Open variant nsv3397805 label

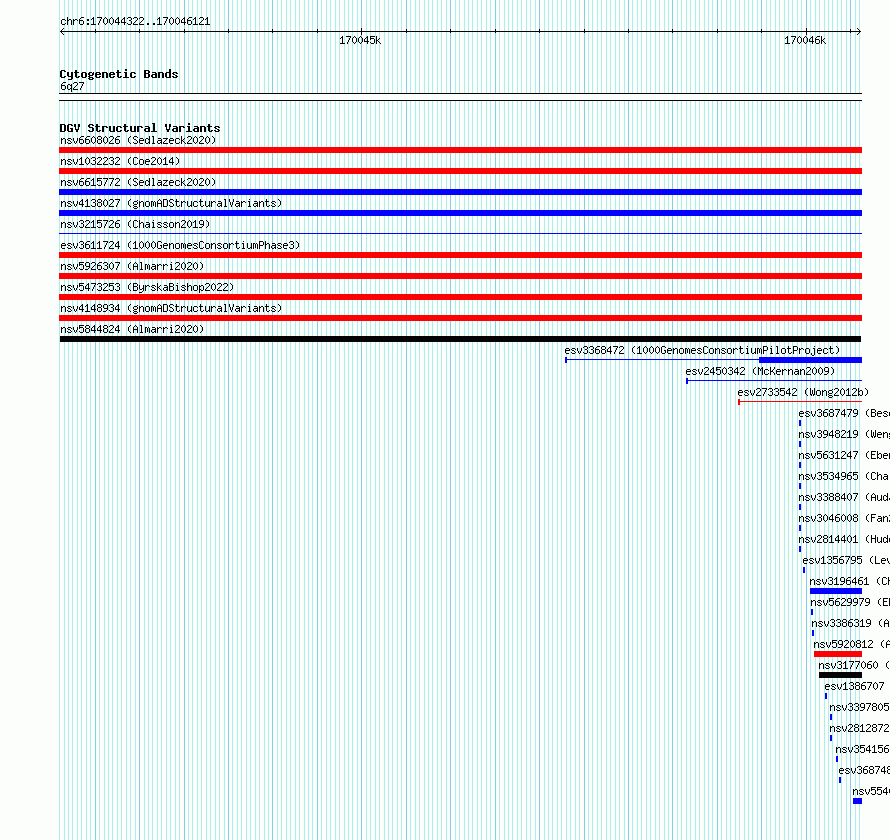click(x=859, y=707)
